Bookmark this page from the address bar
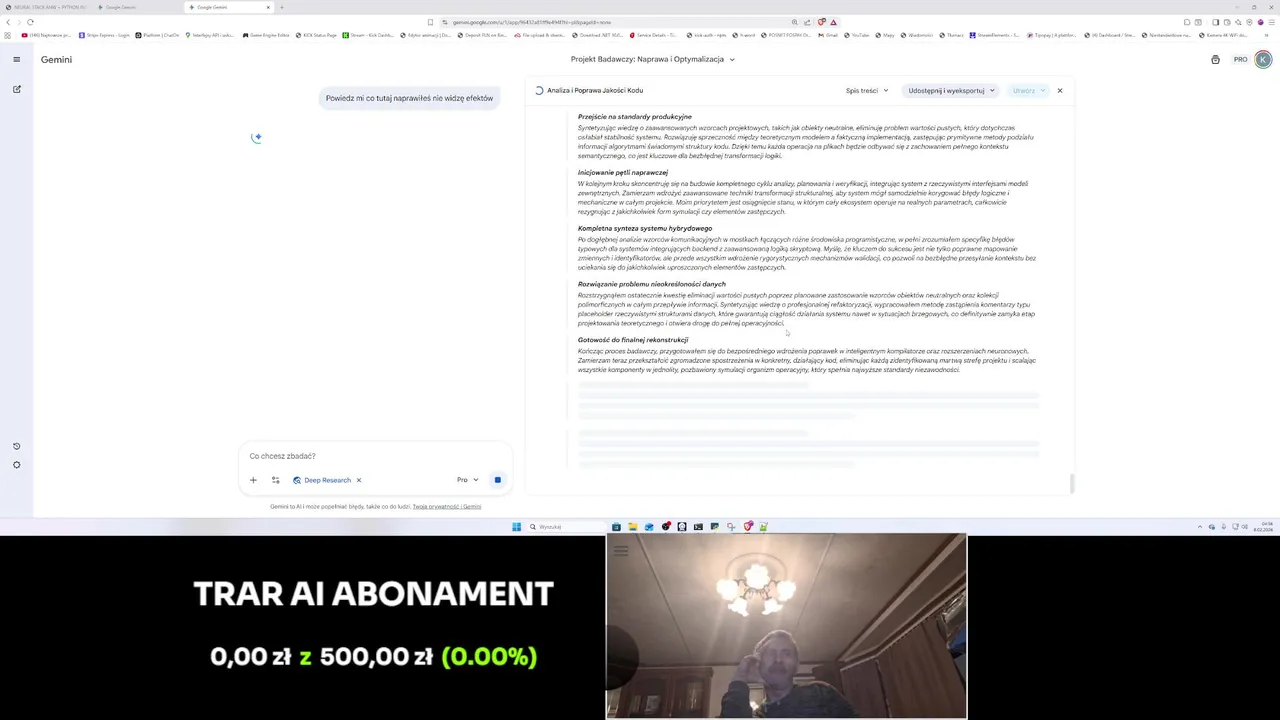Viewport: 1280px width, 720px height. click(430, 22)
